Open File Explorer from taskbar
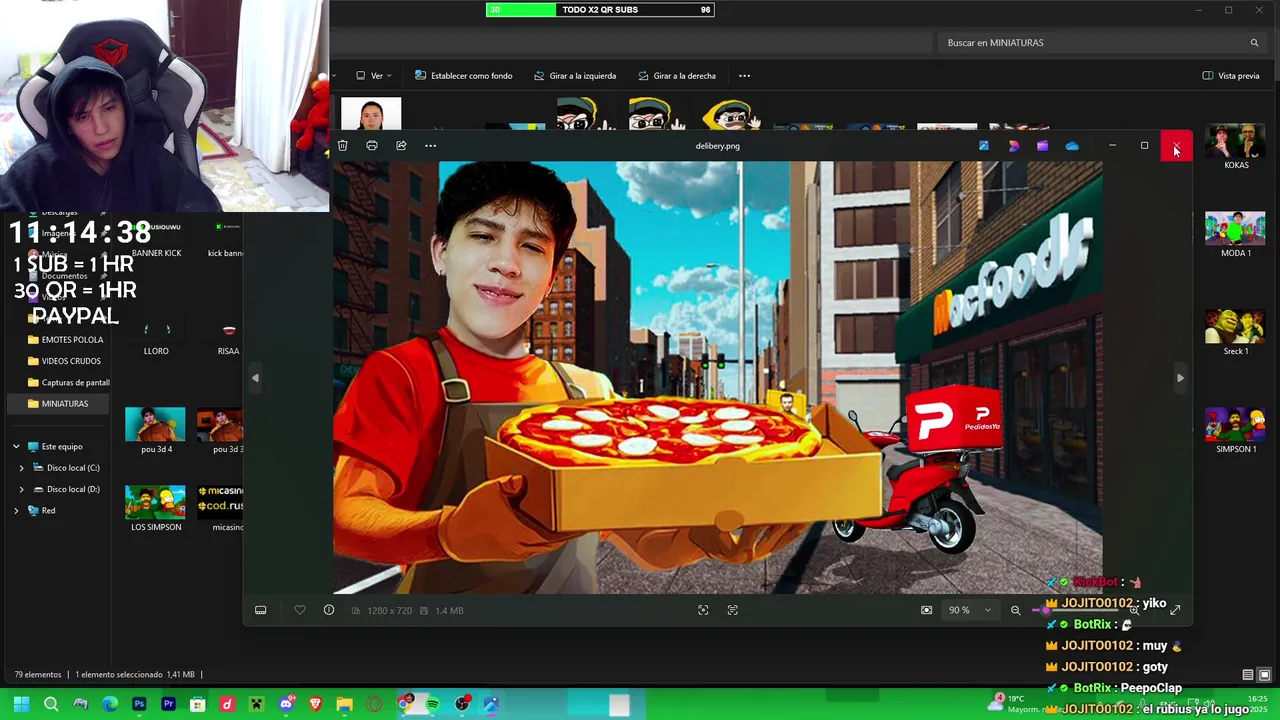The width and height of the screenshot is (1280, 720). pyautogui.click(x=344, y=704)
